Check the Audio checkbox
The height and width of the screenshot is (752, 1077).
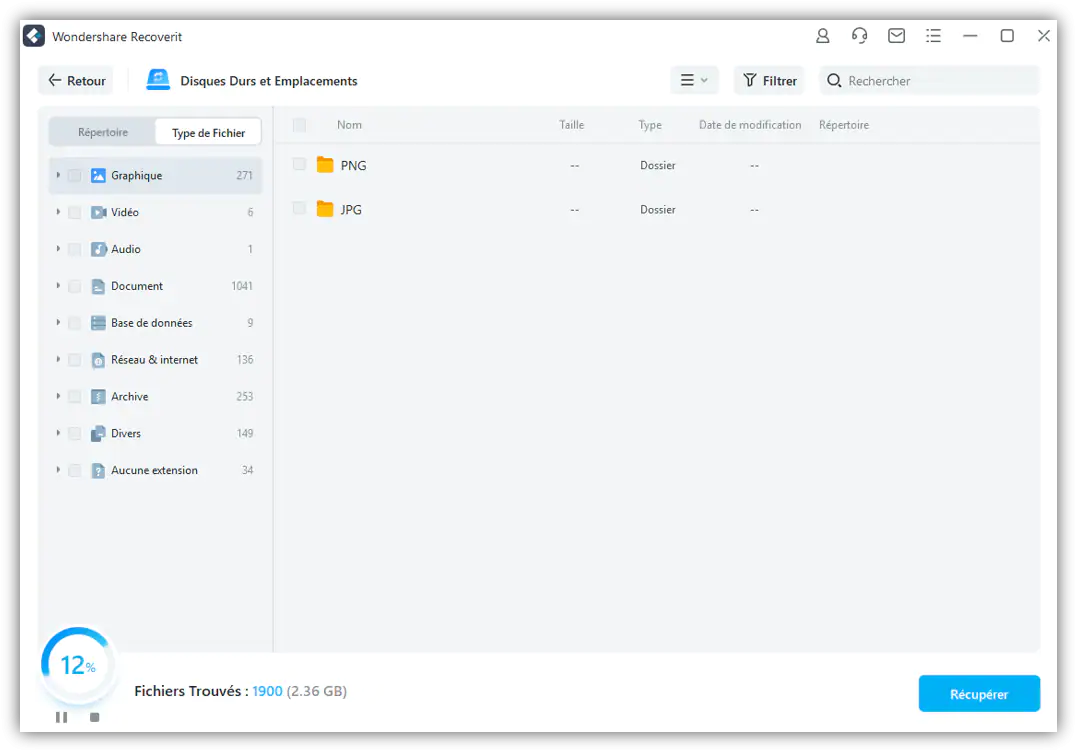point(75,249)
